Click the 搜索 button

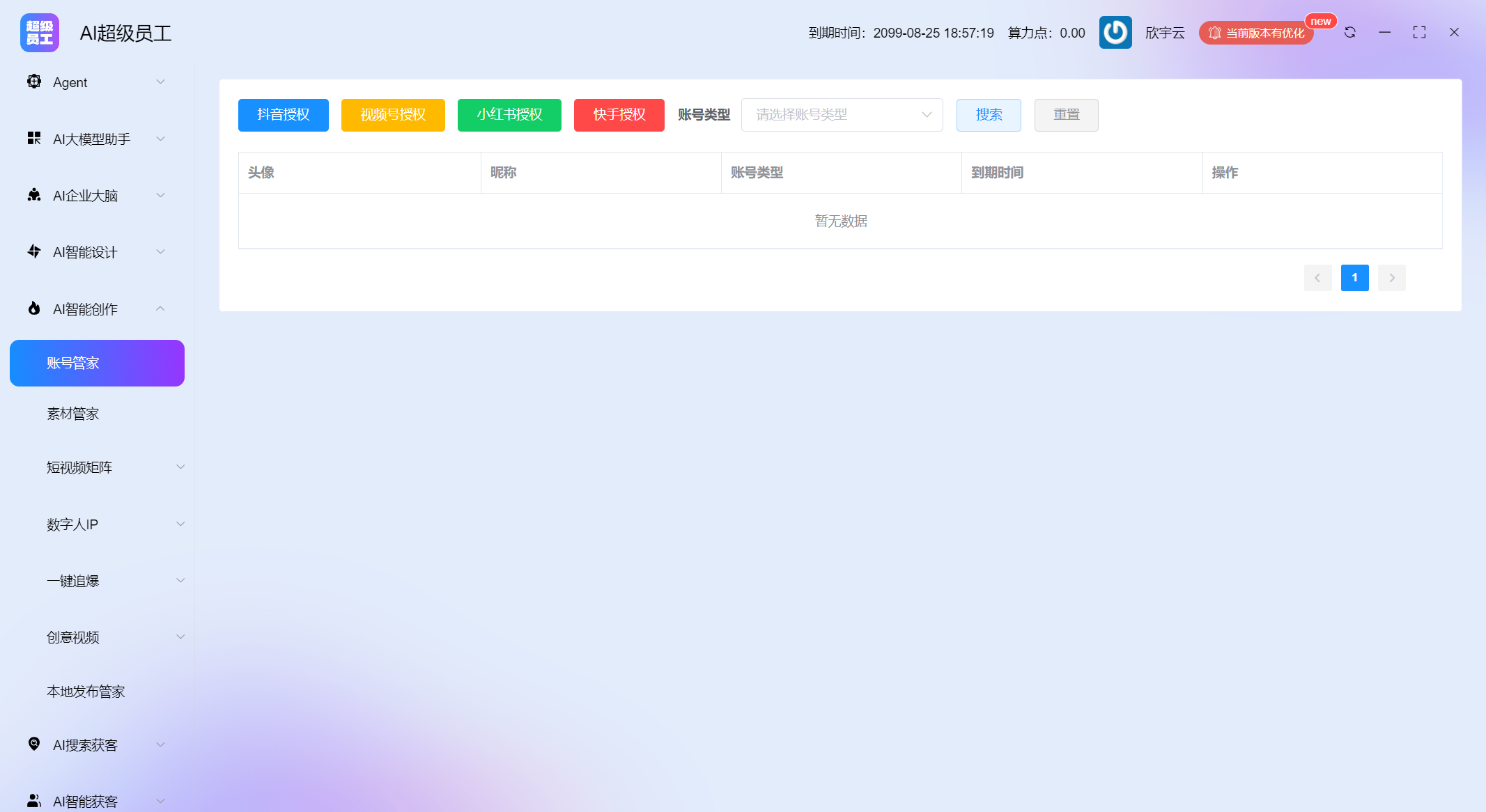coord(989,115)
